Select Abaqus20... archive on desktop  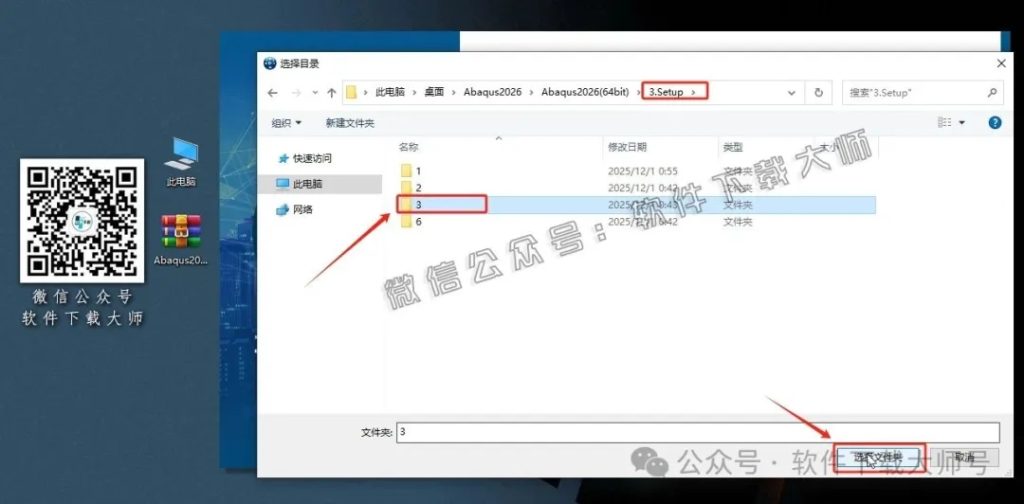click(x=181, y=240)
